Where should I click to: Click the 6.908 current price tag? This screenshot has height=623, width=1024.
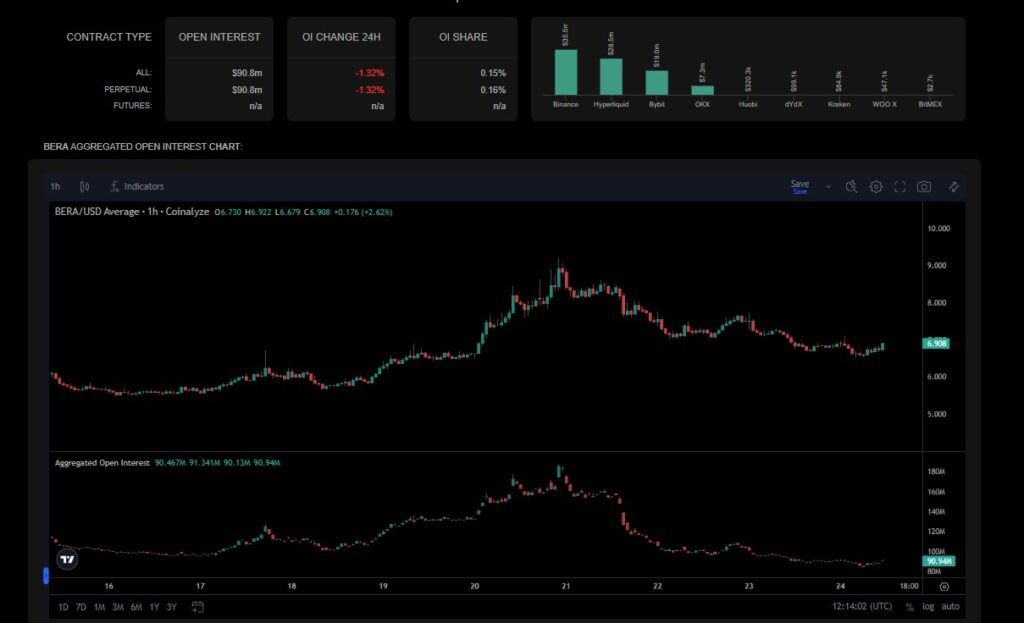pos(936,343)
